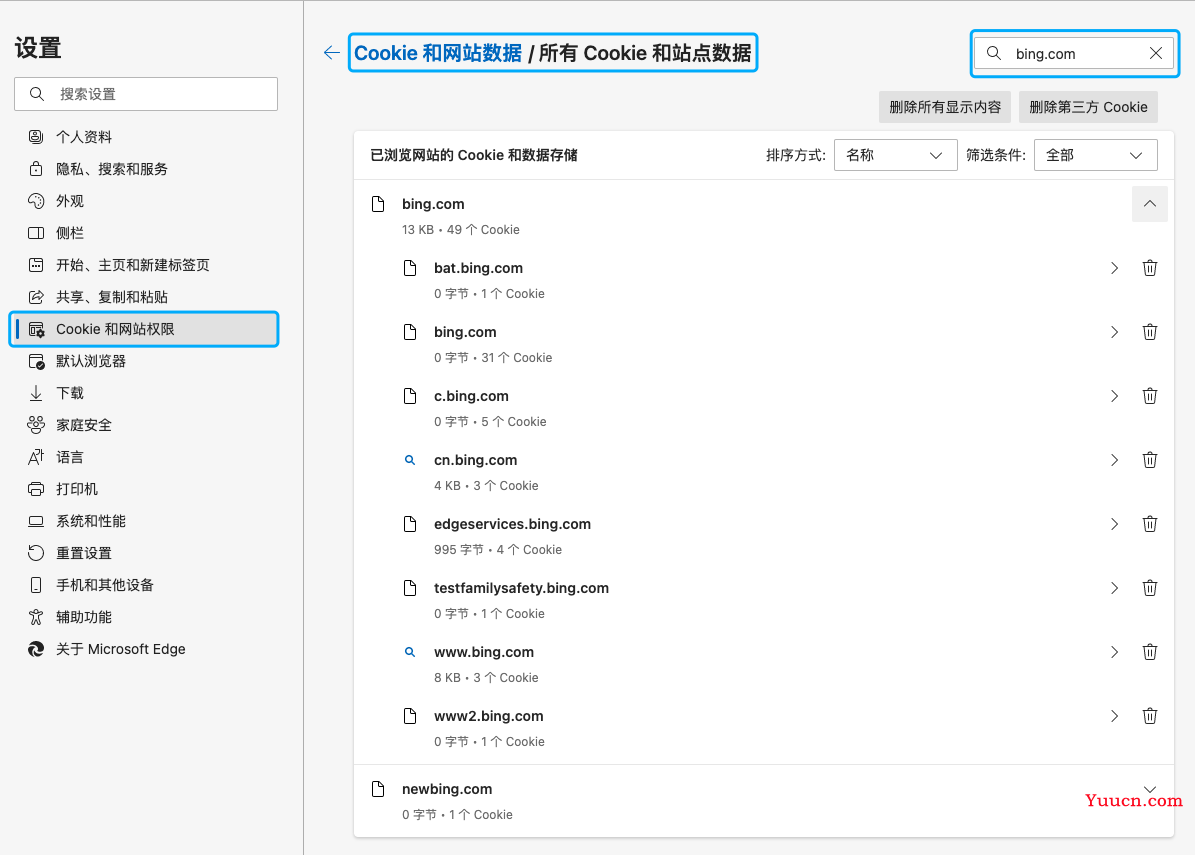
Task: Focus the 搜索设置 input field
Action: tap(146, 94)
